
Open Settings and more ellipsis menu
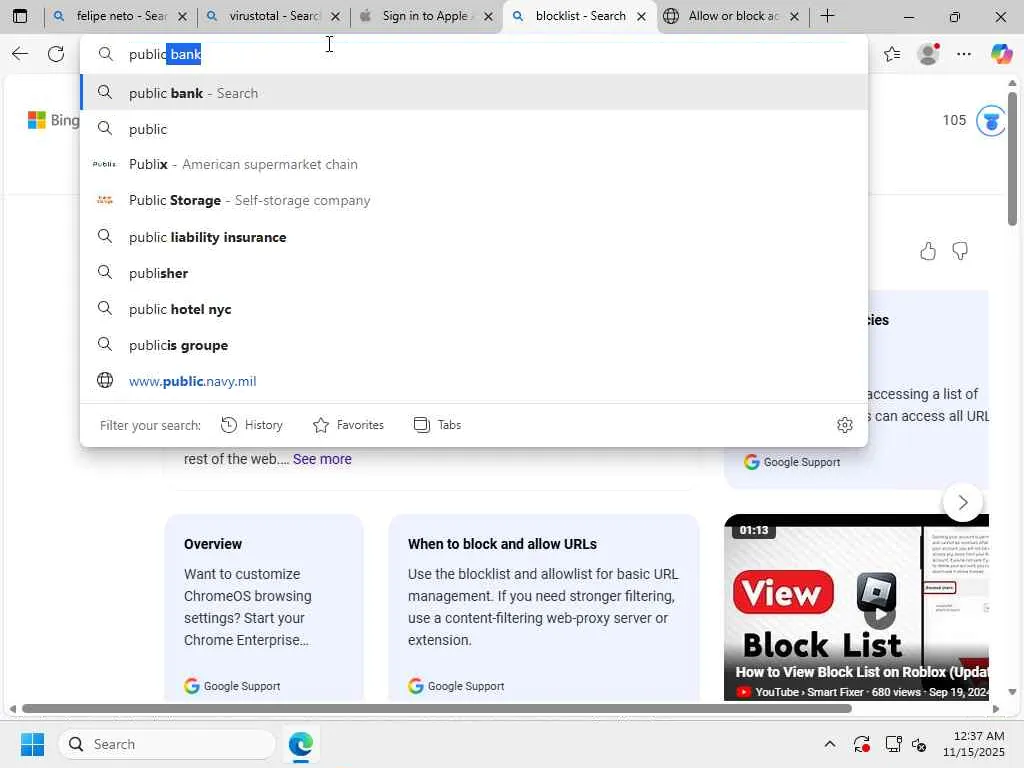964,54
